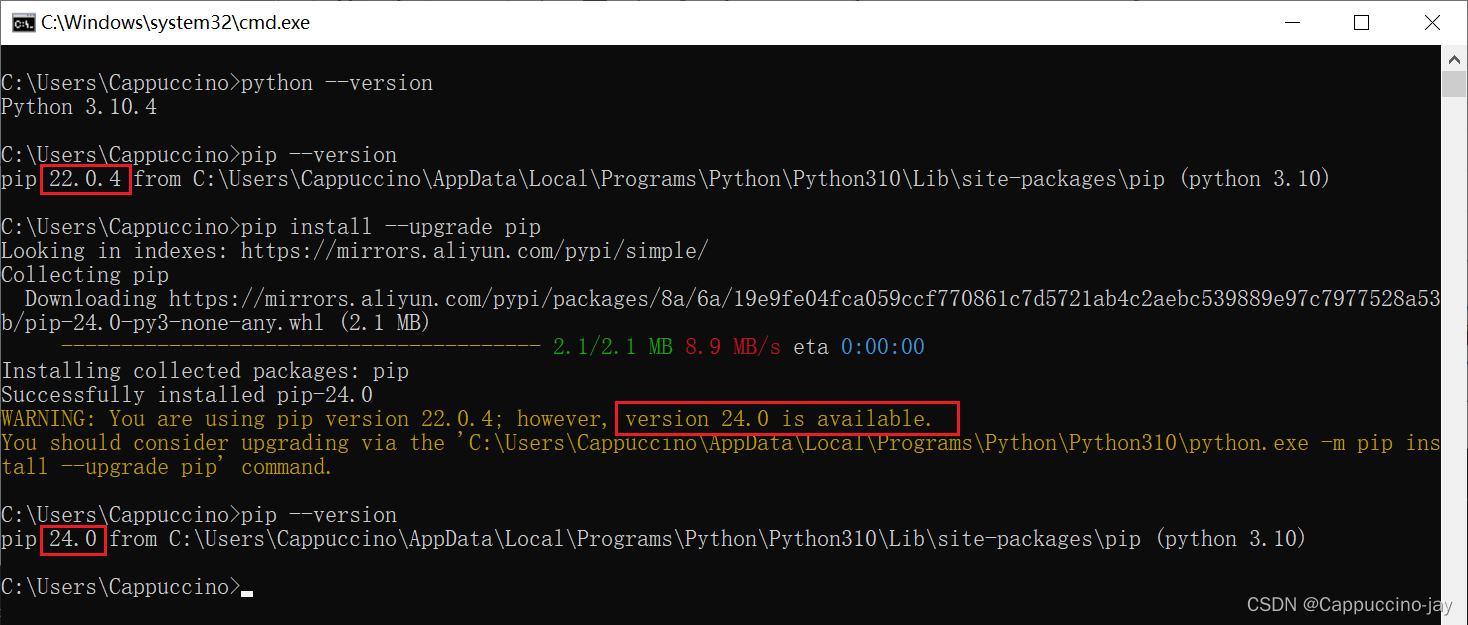Viewport: 1468px width, 625px height.
Task: Click '(python 3.10)' after 22.0.4 line
Action: pyautogui.click(x=1254, y=179)
